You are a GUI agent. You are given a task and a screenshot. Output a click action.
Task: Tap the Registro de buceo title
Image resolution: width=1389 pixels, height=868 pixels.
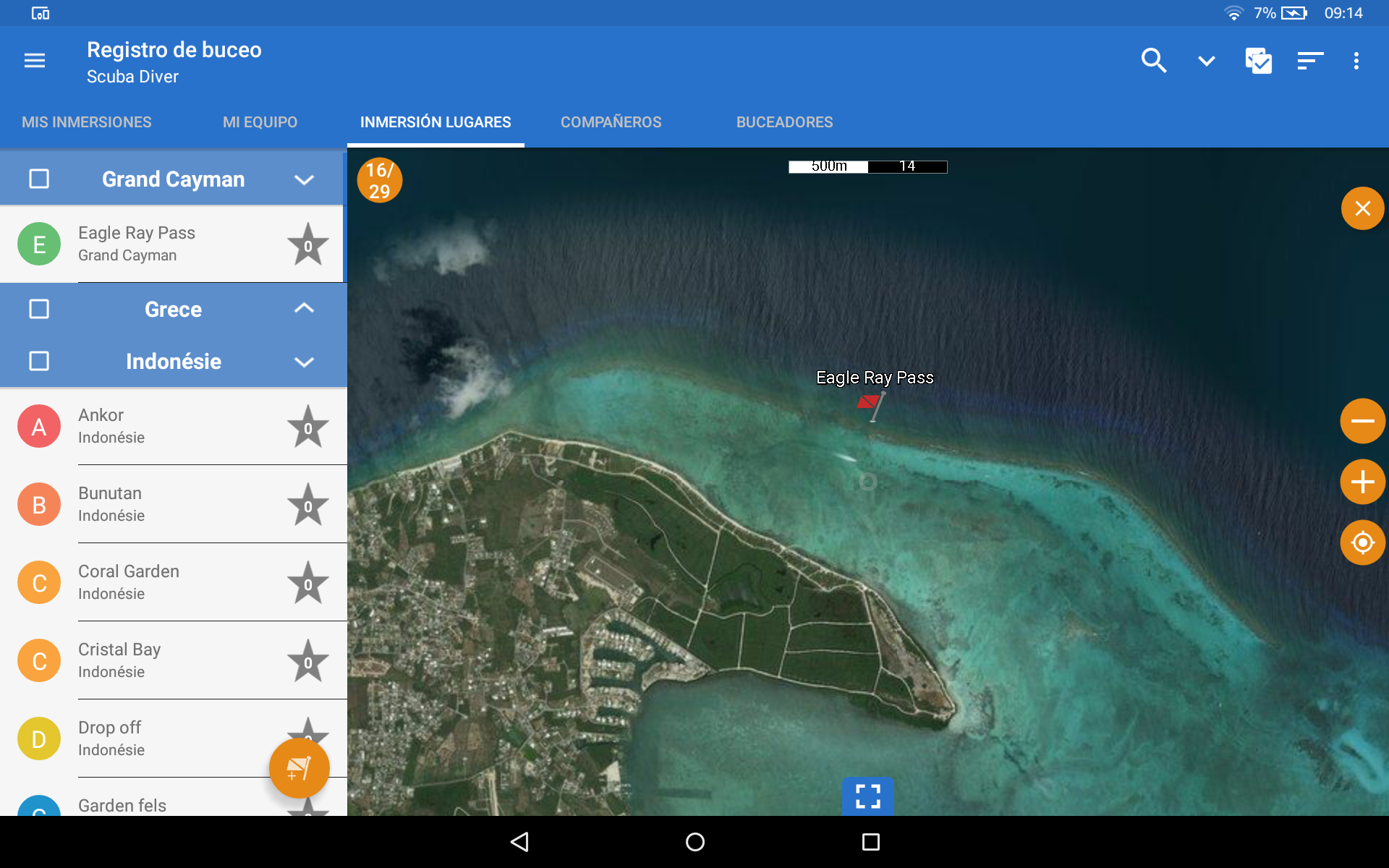174,50
